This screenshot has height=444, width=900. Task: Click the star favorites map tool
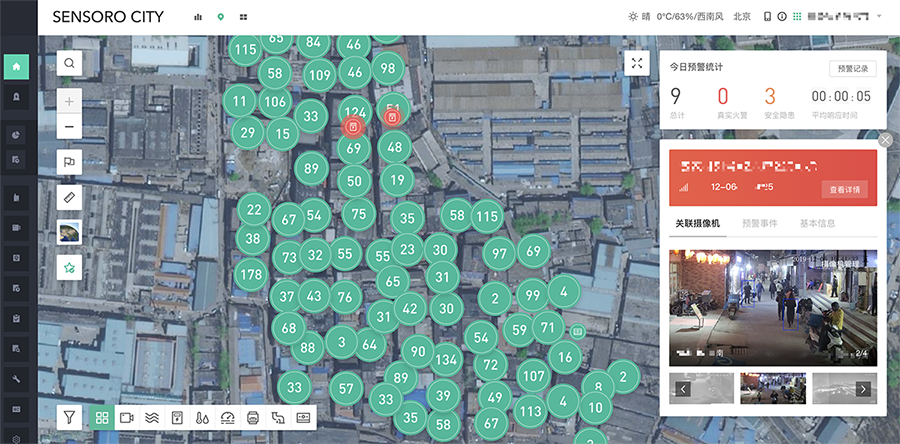69,267
